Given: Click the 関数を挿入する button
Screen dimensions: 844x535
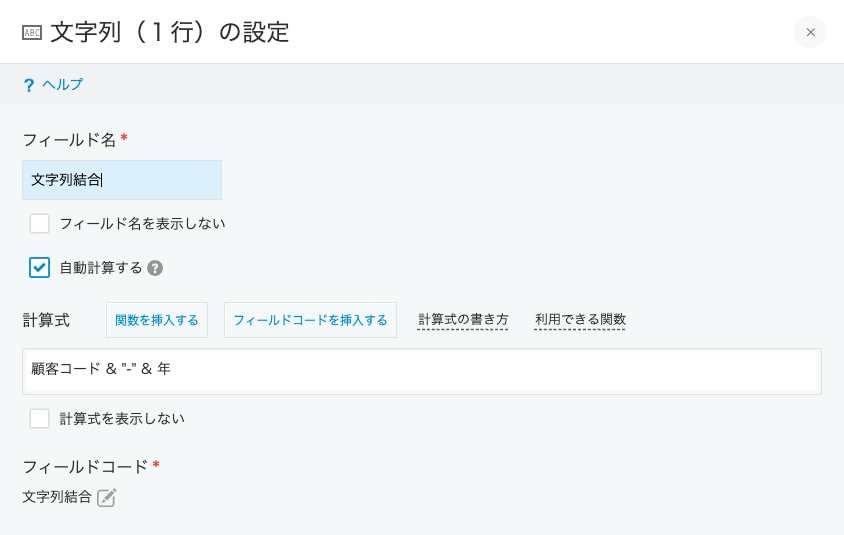Looking at the screenshot, I should pos(157,320).
